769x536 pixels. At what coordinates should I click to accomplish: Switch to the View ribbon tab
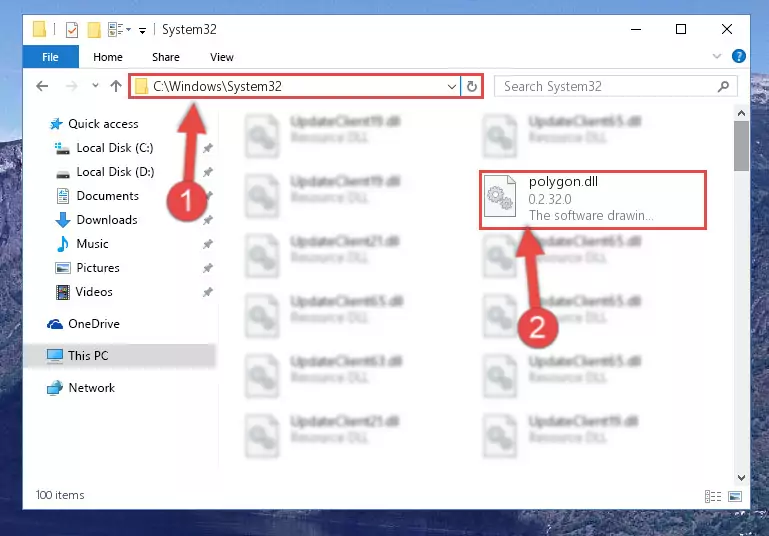click(x=222, y=57)
